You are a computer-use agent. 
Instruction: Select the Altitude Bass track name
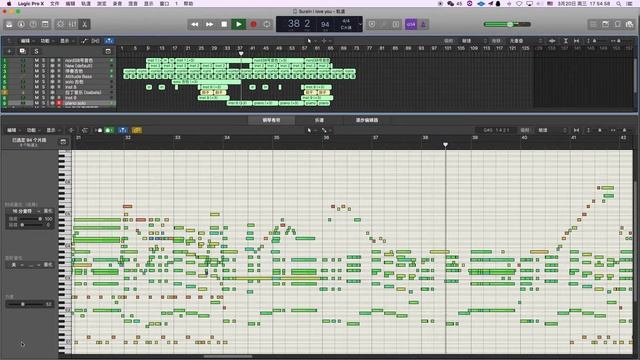pos(78,76)
